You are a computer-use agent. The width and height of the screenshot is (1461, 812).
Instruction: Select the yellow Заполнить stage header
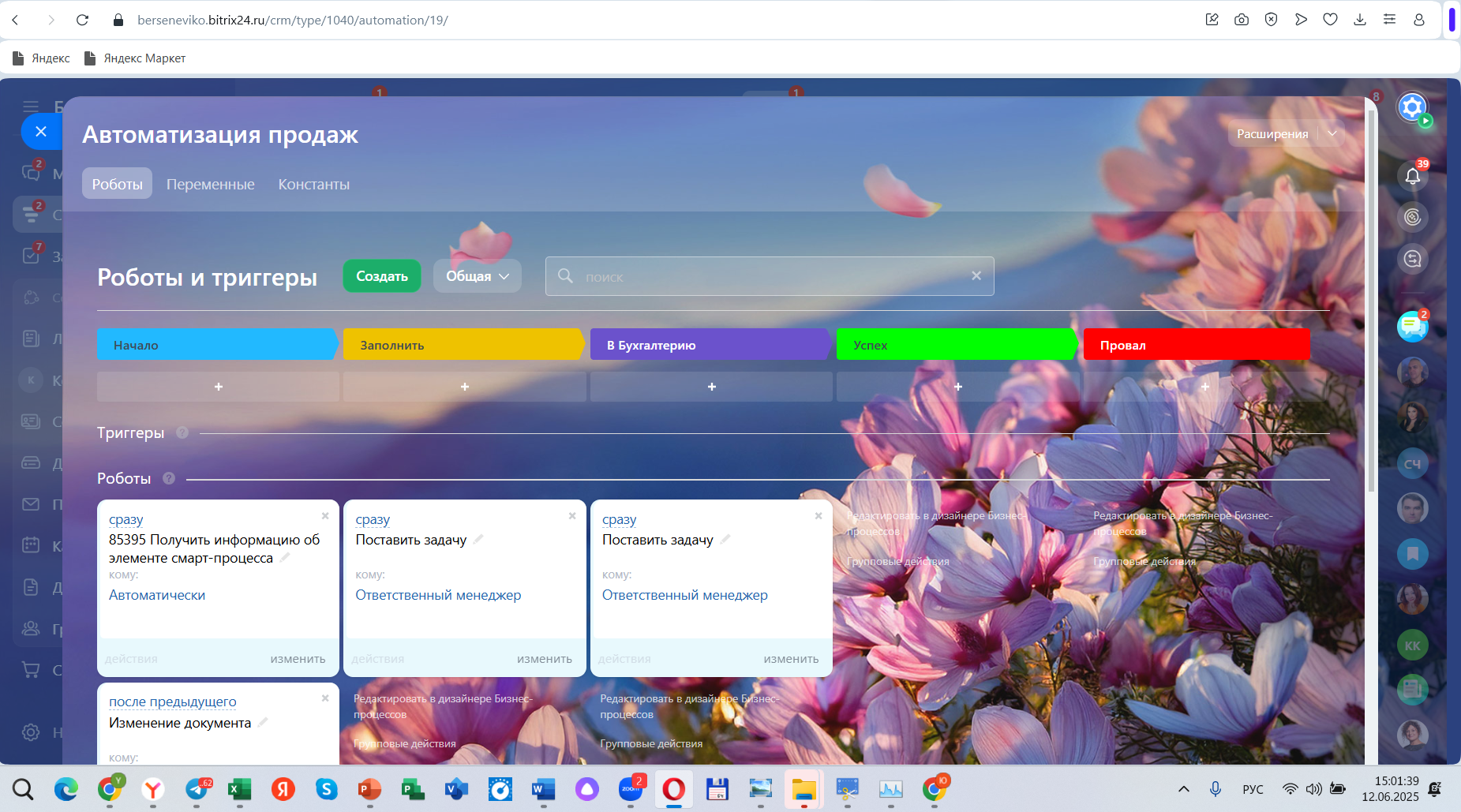tap(463, 345)
